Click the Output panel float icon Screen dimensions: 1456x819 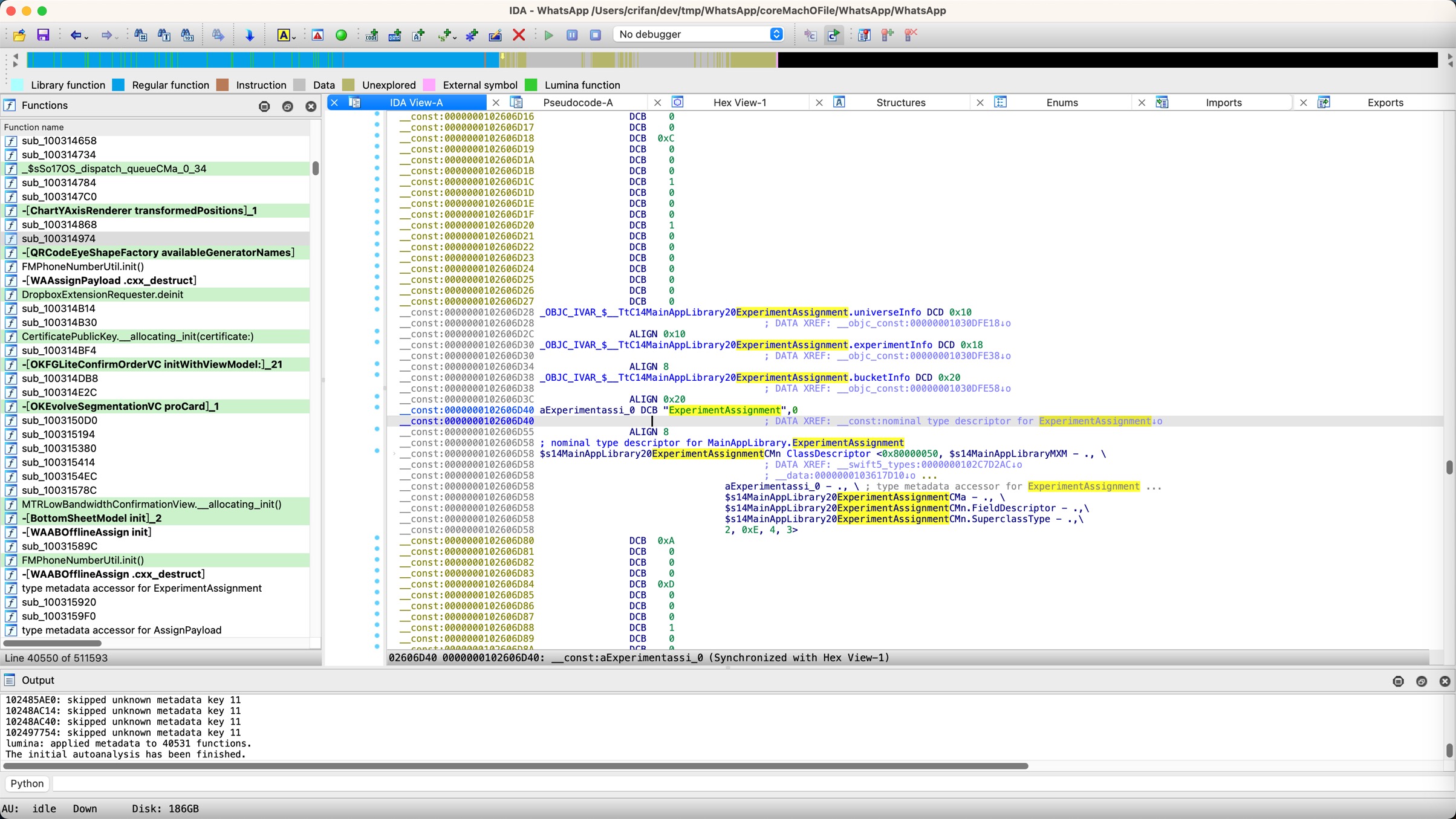[x=1422, y=681]
